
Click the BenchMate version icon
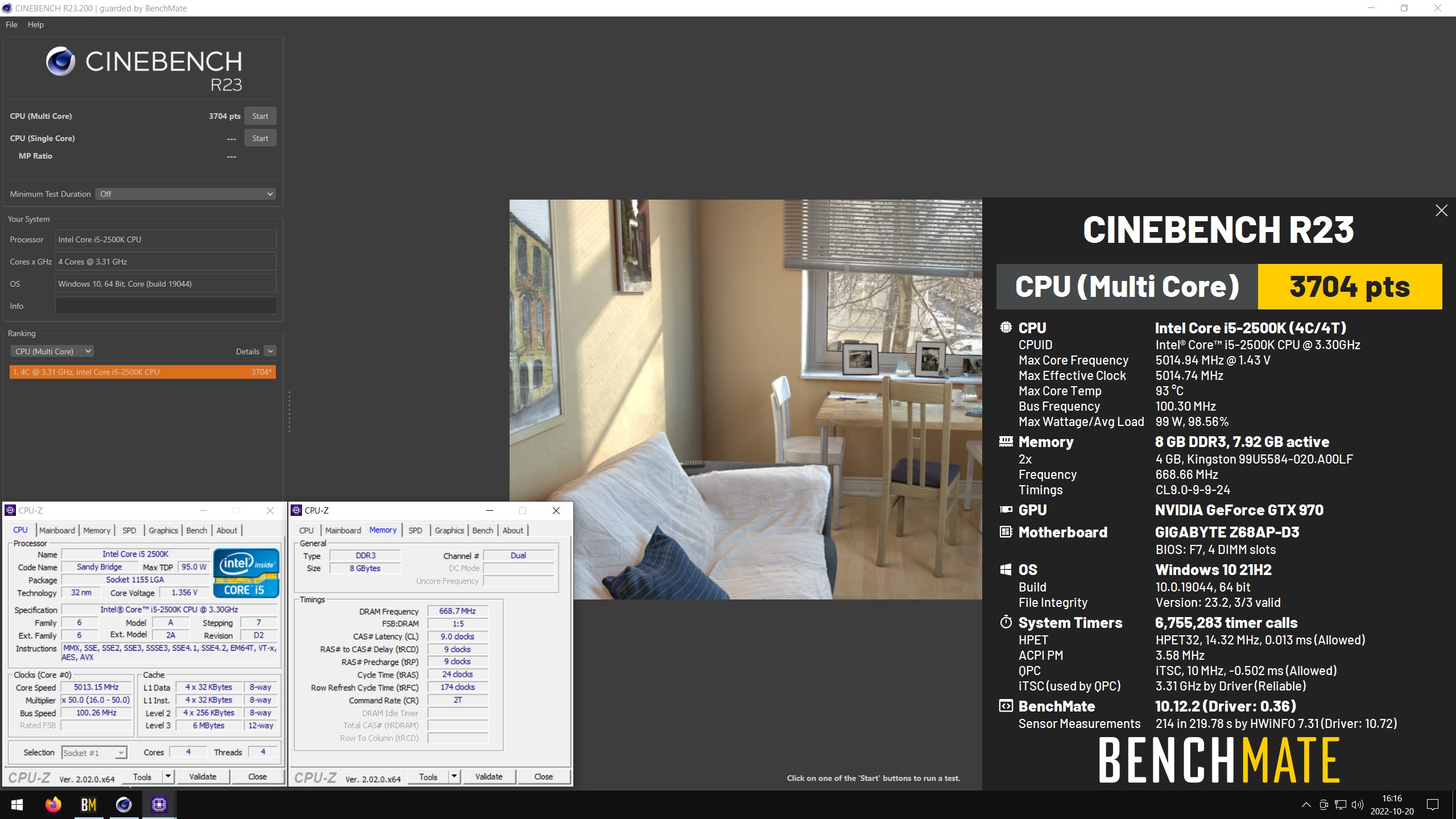pos(1006,706)
